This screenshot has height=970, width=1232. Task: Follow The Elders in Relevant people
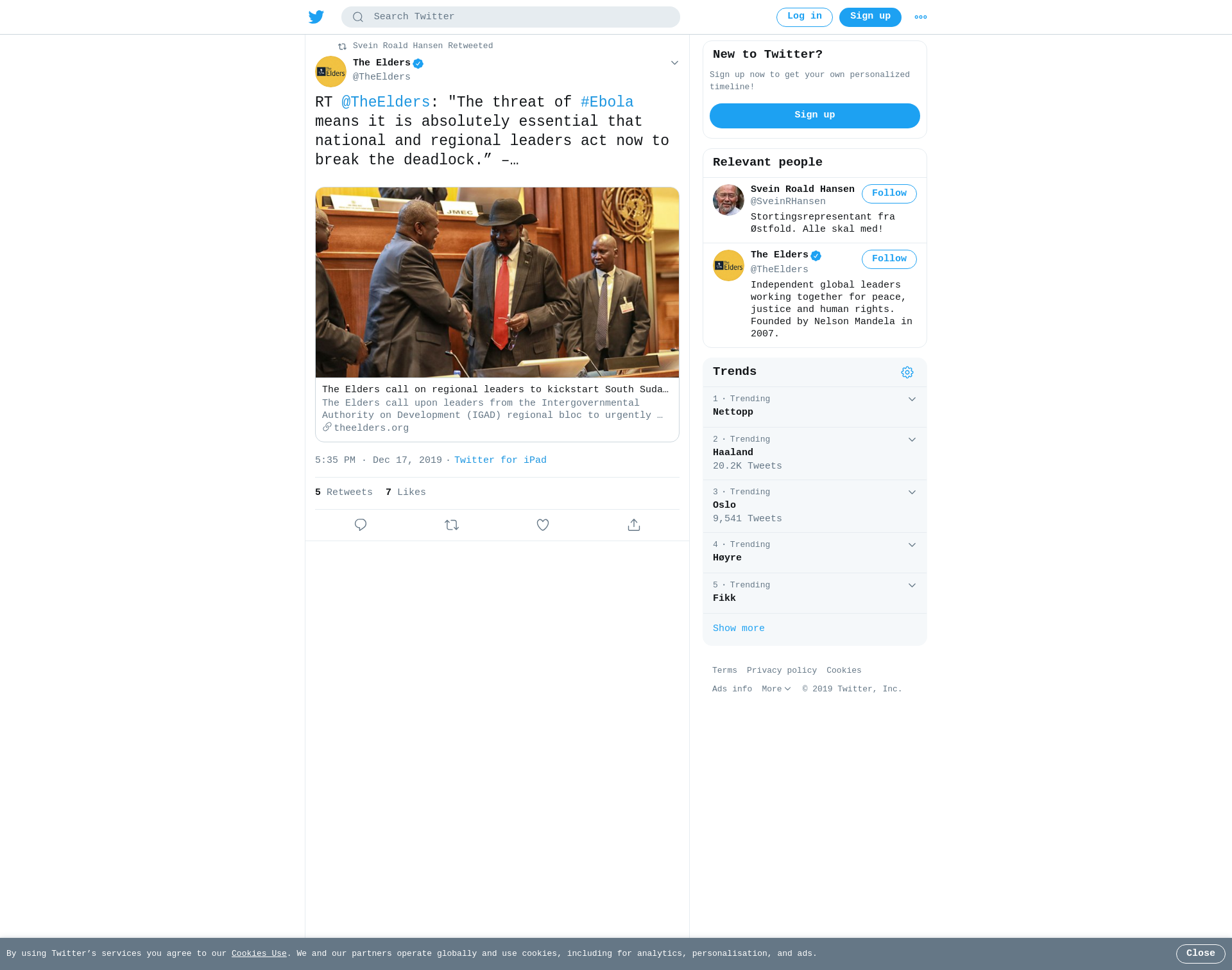pos(889,259)
